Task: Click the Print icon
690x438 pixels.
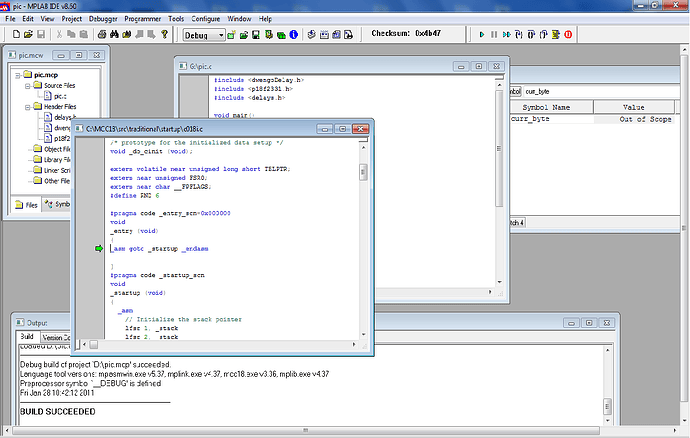Action: (102, 34)
